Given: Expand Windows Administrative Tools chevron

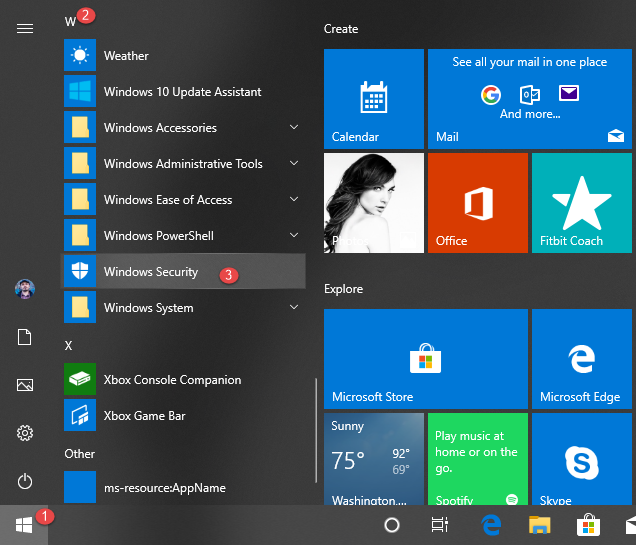Looking at the screenshot, I should (294, 163).
